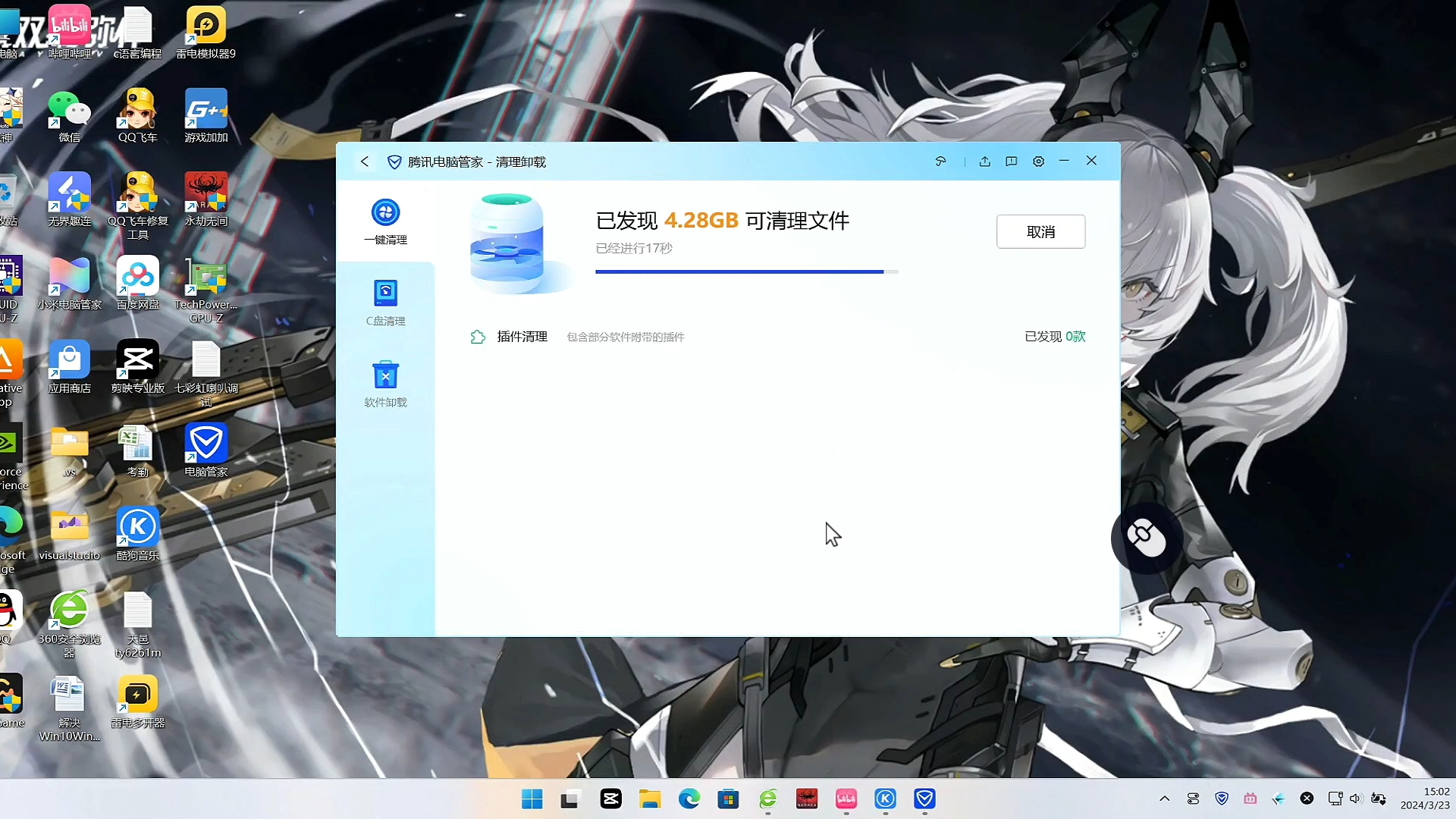Open 360安全浏览器 desktop shortcut
This screenshot has height=819, width=1456.
tap(69, 623)
